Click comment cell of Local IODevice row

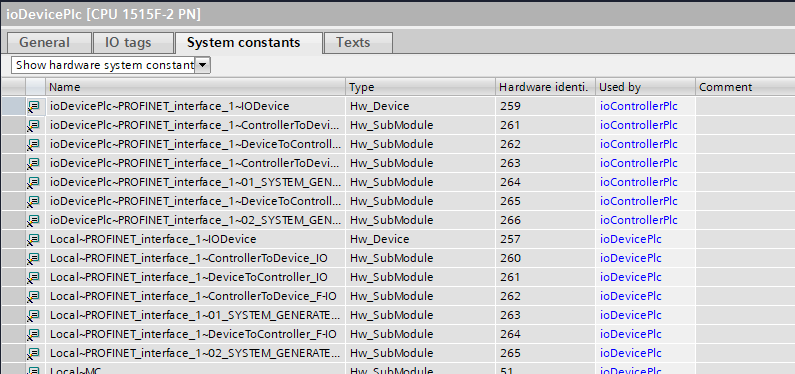(x=745, y=239)
